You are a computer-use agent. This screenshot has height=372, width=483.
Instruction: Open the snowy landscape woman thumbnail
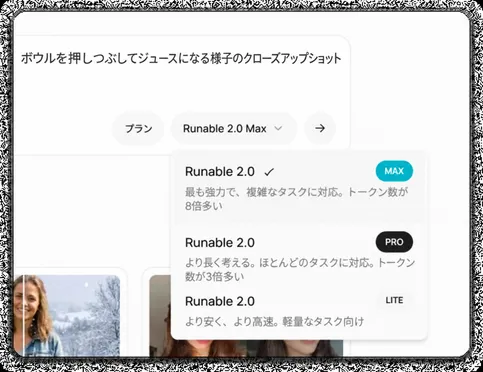click(67, 315)
